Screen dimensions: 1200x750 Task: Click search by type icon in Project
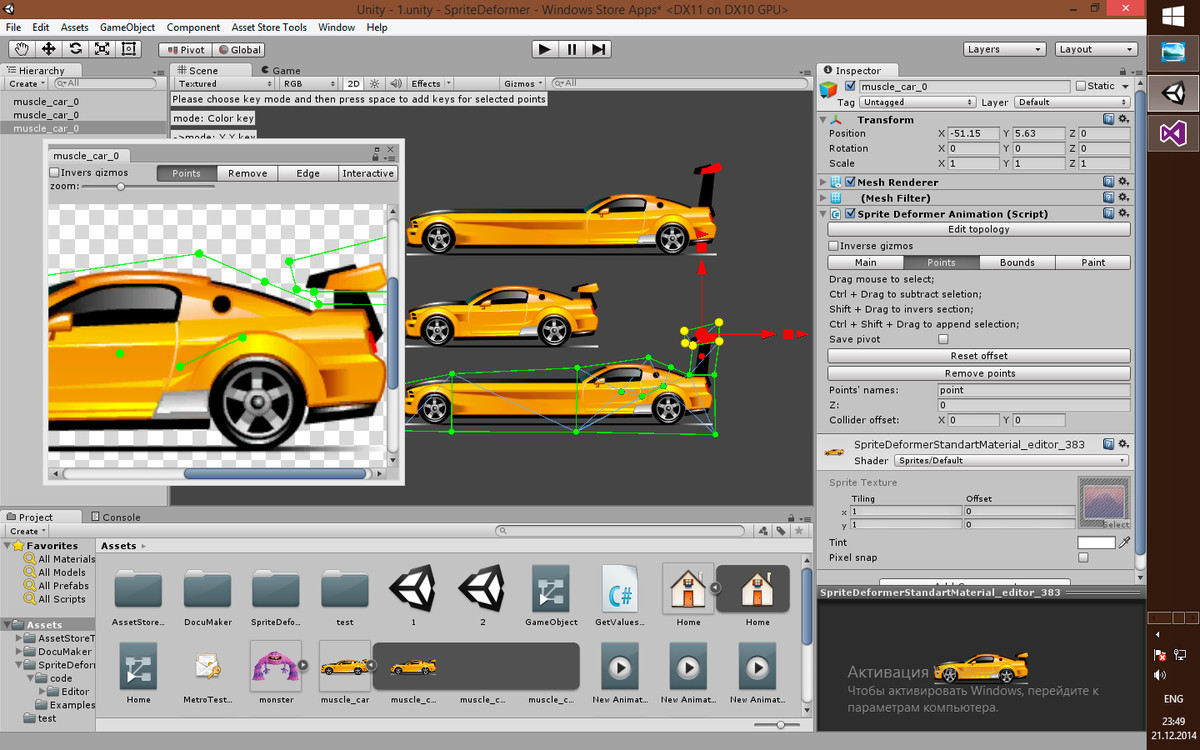pos(764,531)
